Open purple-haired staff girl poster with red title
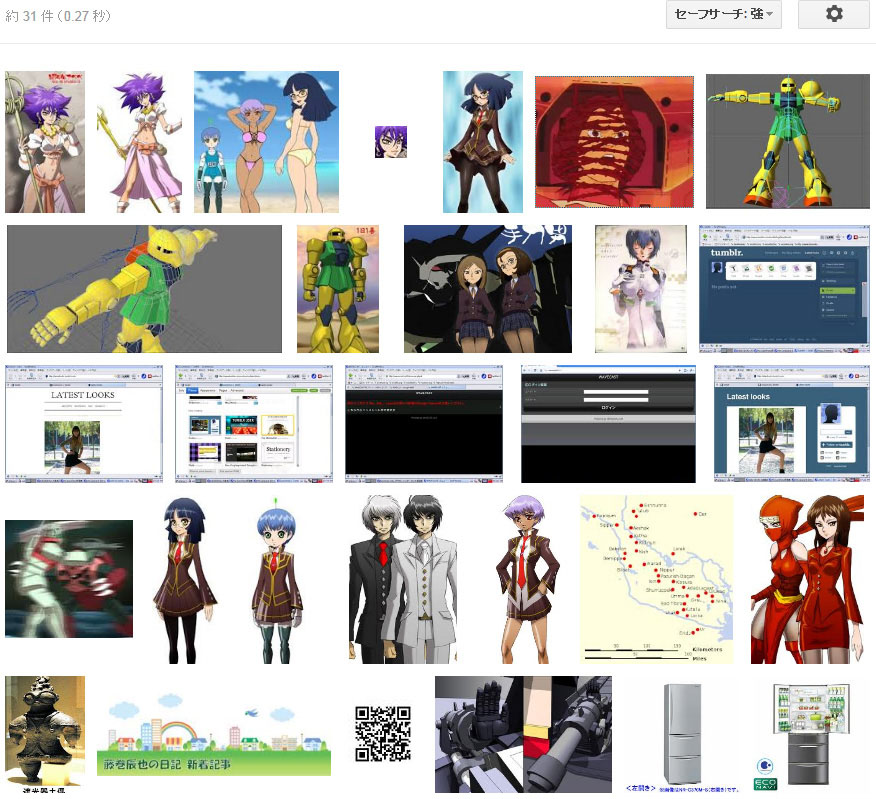 coord(45,142)
